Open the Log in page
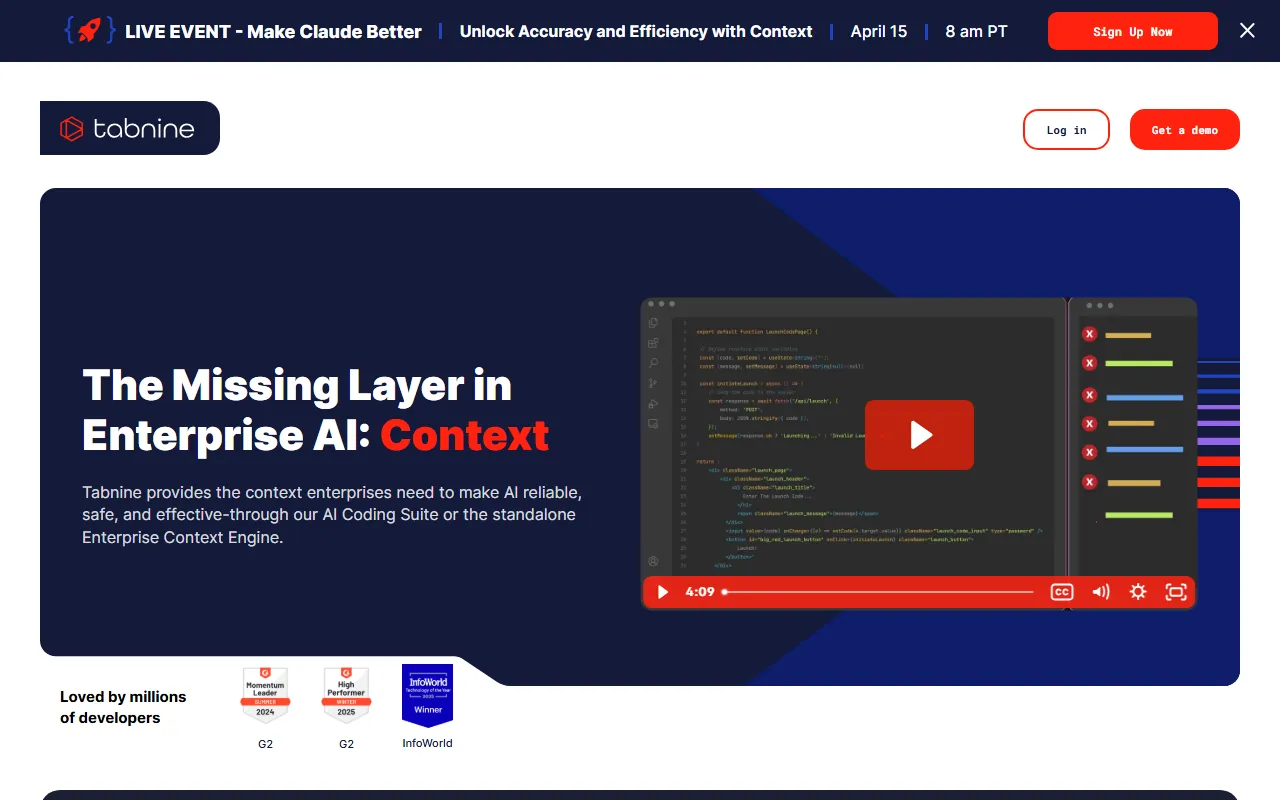The image size is (1280, 800). (1066, 130)
